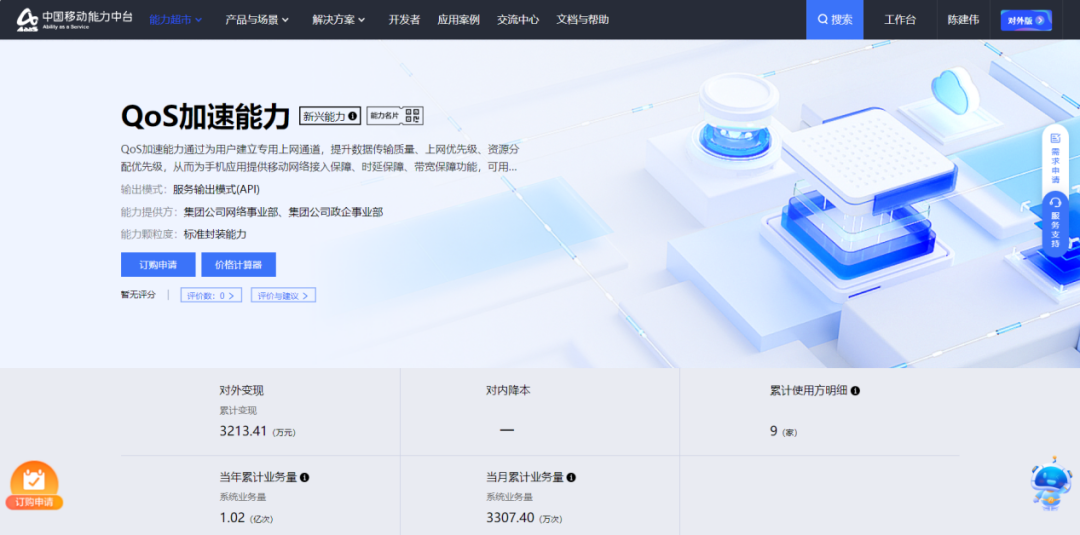1080x535 pixels.
Task: Click the user name 陈建伟
Action: 963,20
